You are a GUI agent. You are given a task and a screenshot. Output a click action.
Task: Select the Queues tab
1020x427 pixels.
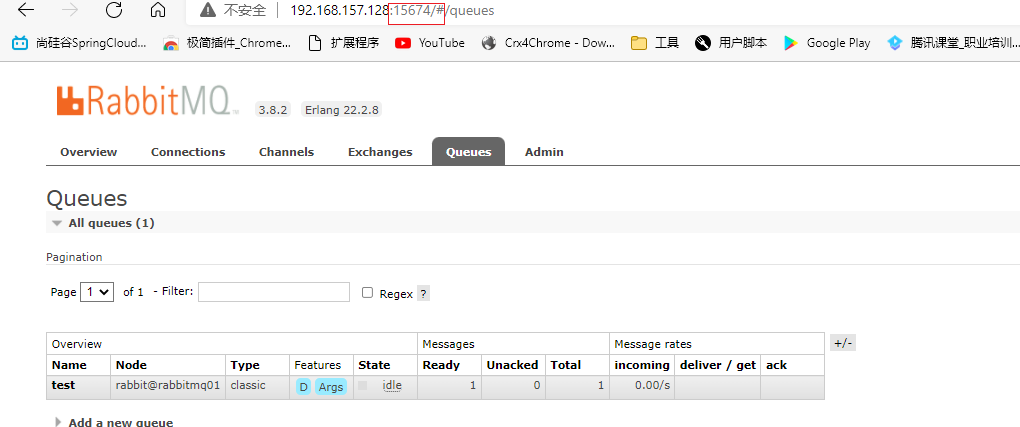(468, 152)
